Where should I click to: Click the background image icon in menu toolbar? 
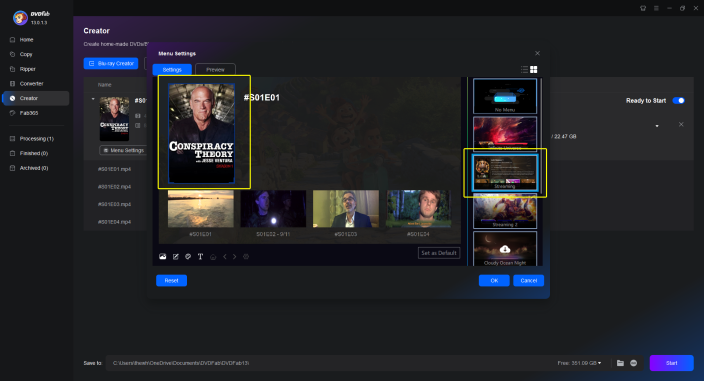163,257
